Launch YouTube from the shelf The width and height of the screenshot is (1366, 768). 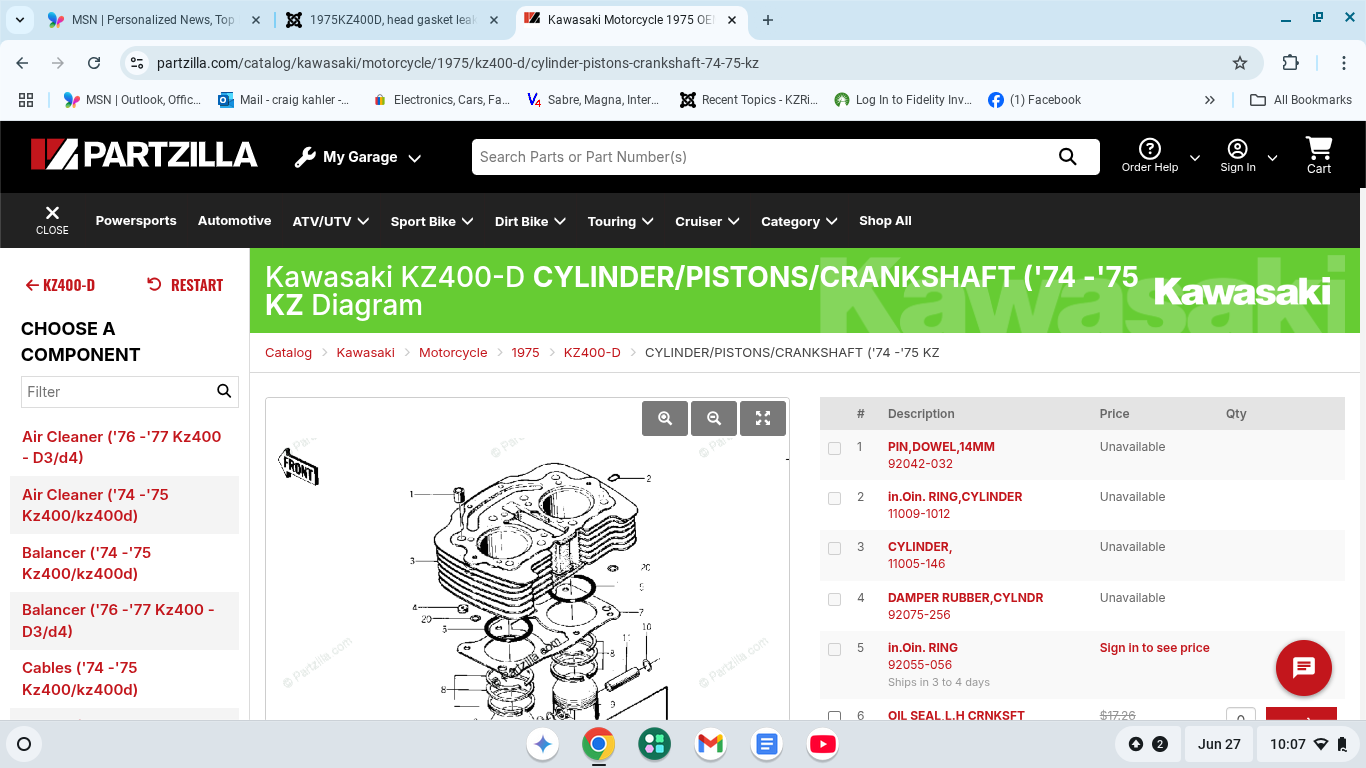[822, 744]
